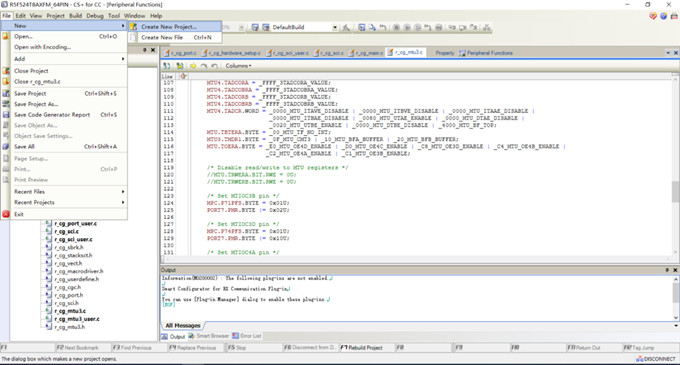
Task: Toggle the Output panel pin
Action: tap(667, 270)
